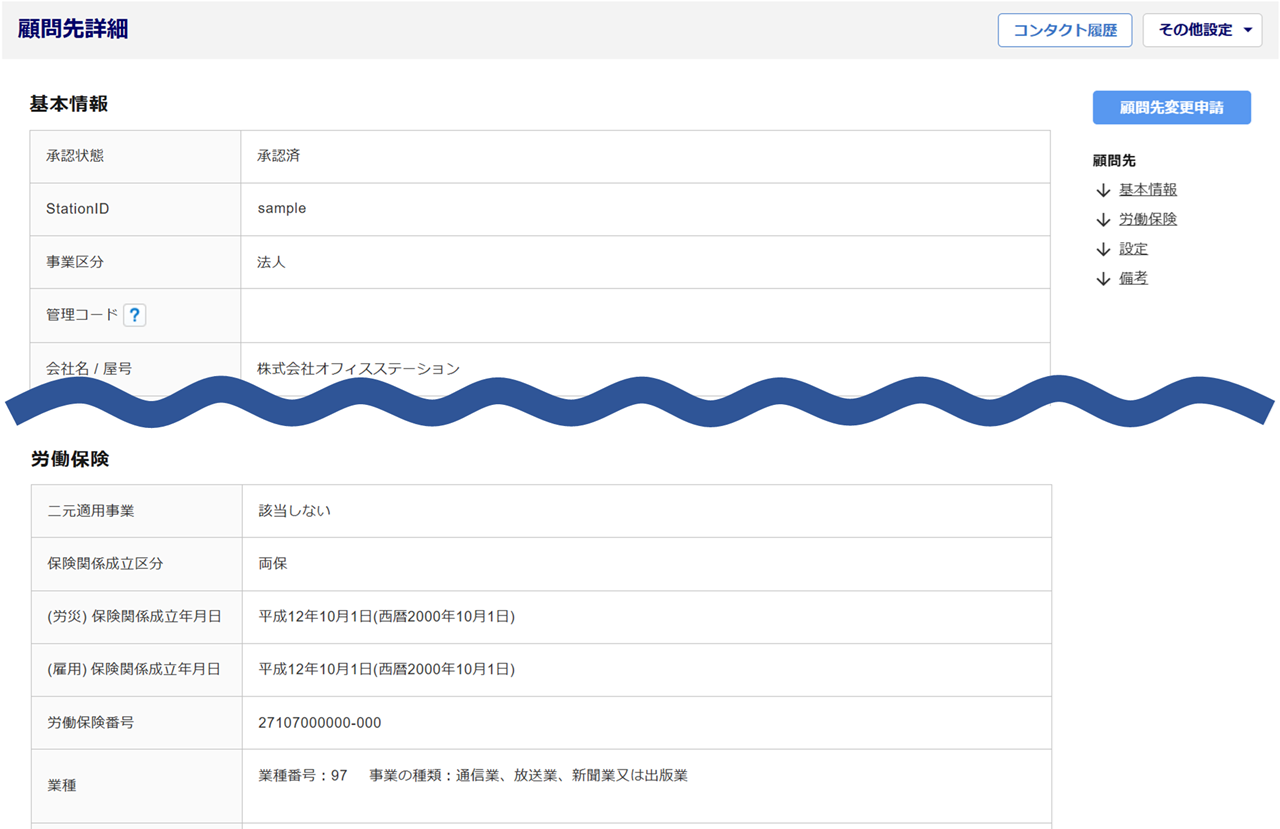Click the 顧問先変更申請 button
1280x829 pixels.
tap(1172, 108)
